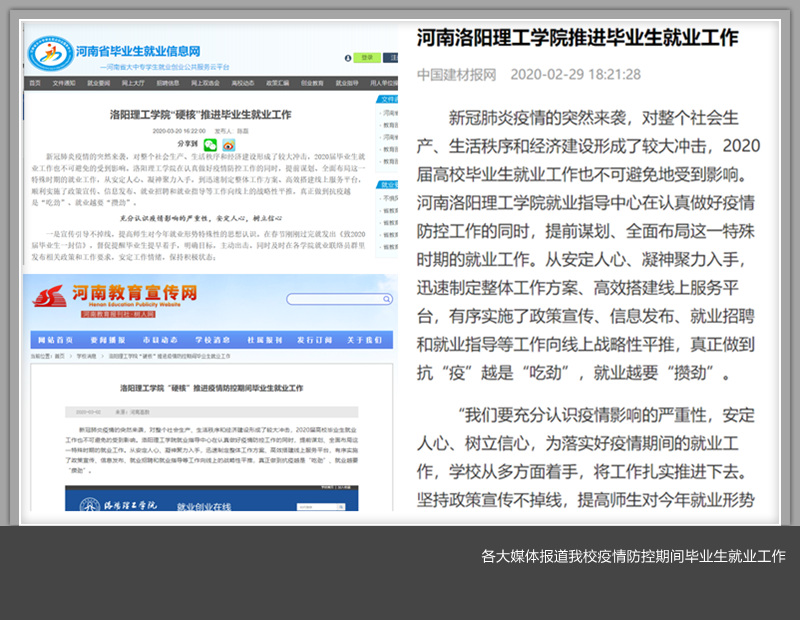
Task: Click the Weibo share icon
Action: pyautogui.click(x=227, y=145)
